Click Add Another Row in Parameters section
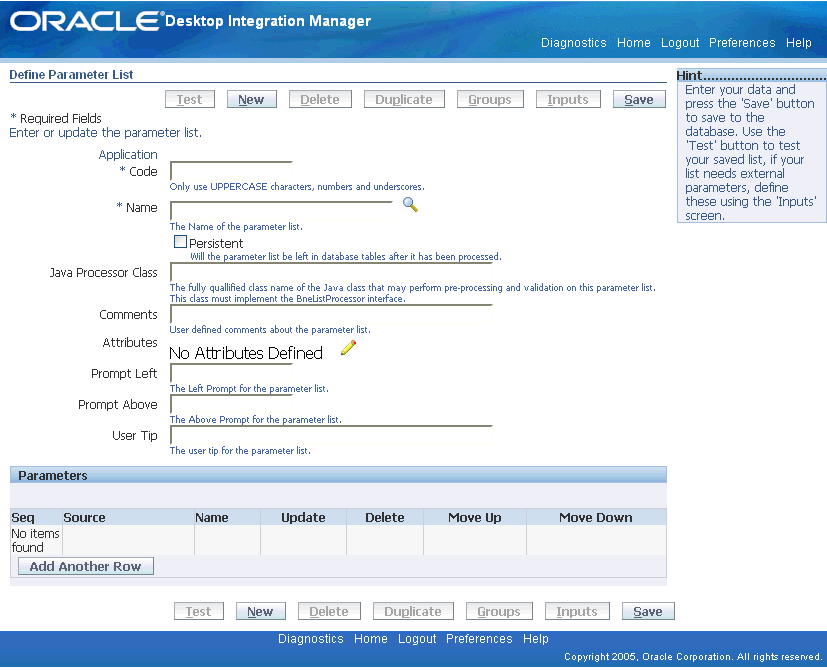827x670 pixels. pyautogui.click(x=85, y=566)
